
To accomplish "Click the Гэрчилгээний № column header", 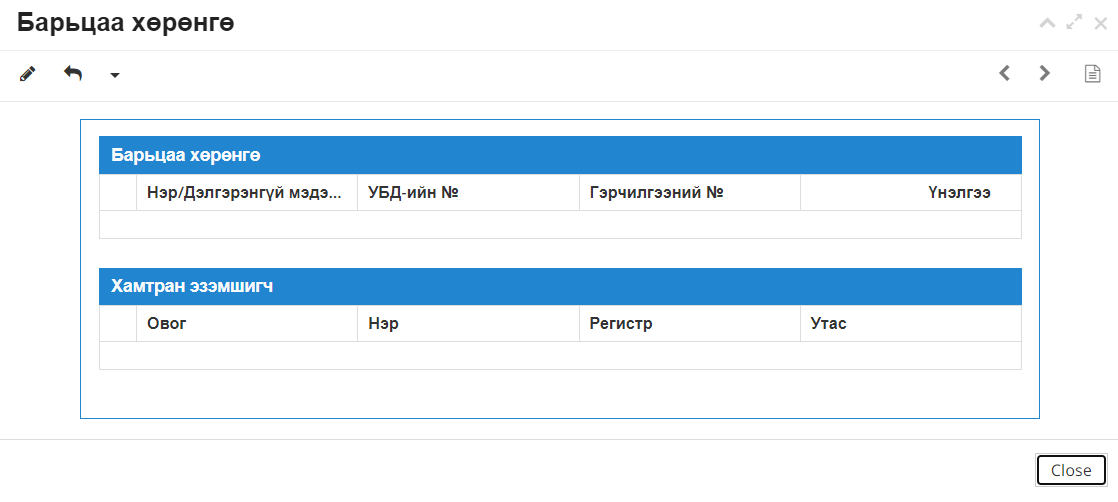I will point(689,193).
